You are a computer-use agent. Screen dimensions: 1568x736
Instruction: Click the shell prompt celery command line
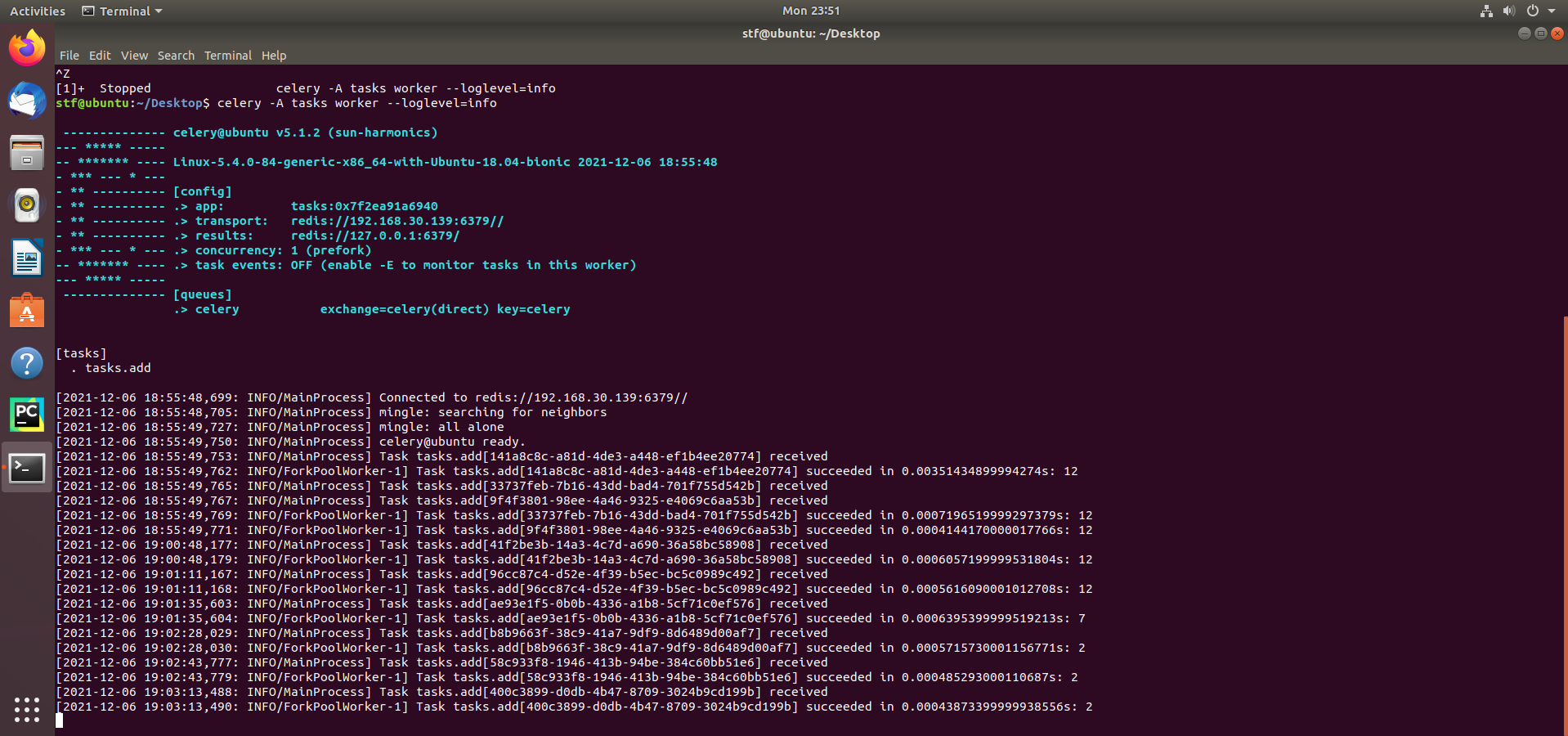[276, 103]
